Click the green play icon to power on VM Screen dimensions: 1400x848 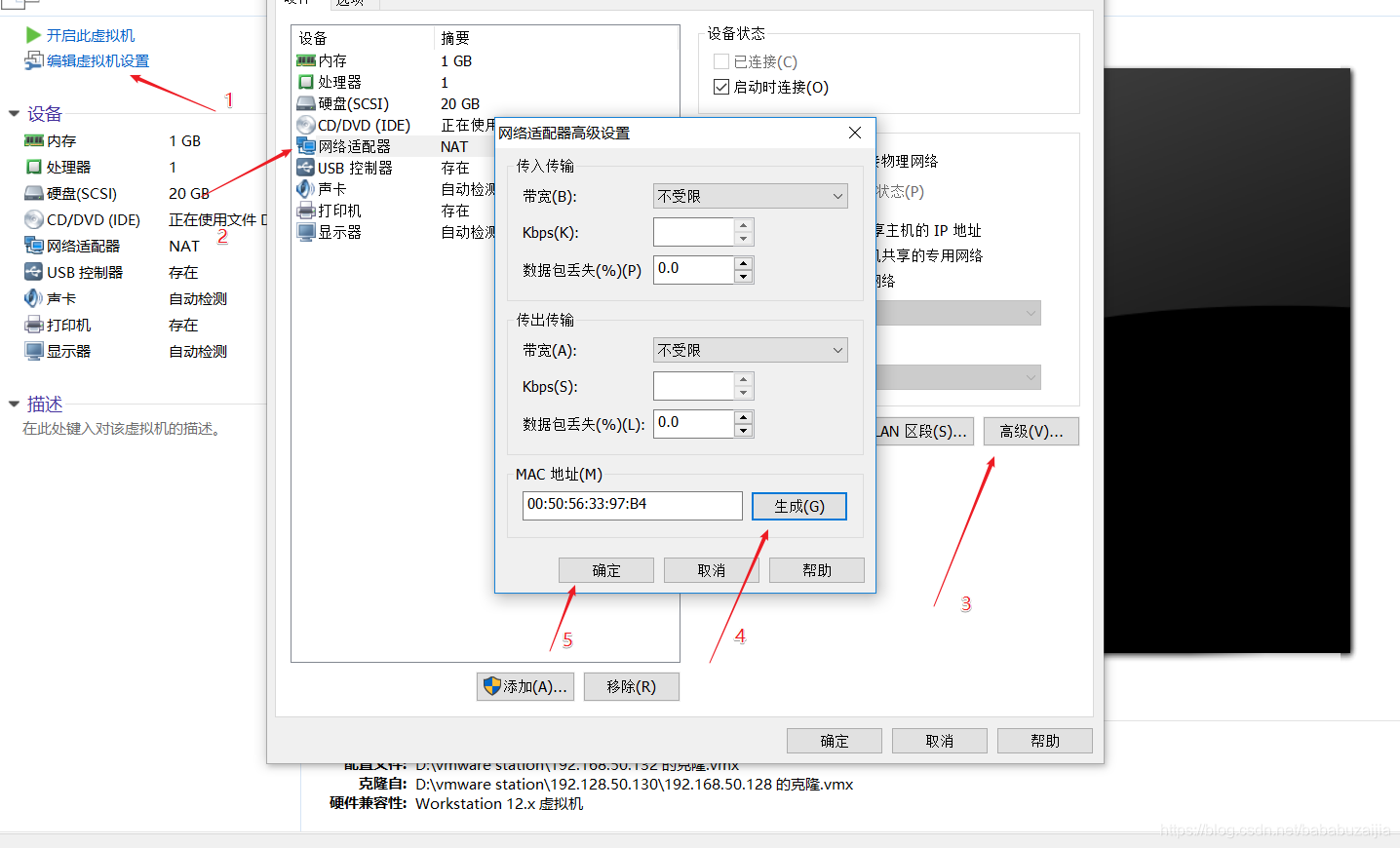point(33,35)
